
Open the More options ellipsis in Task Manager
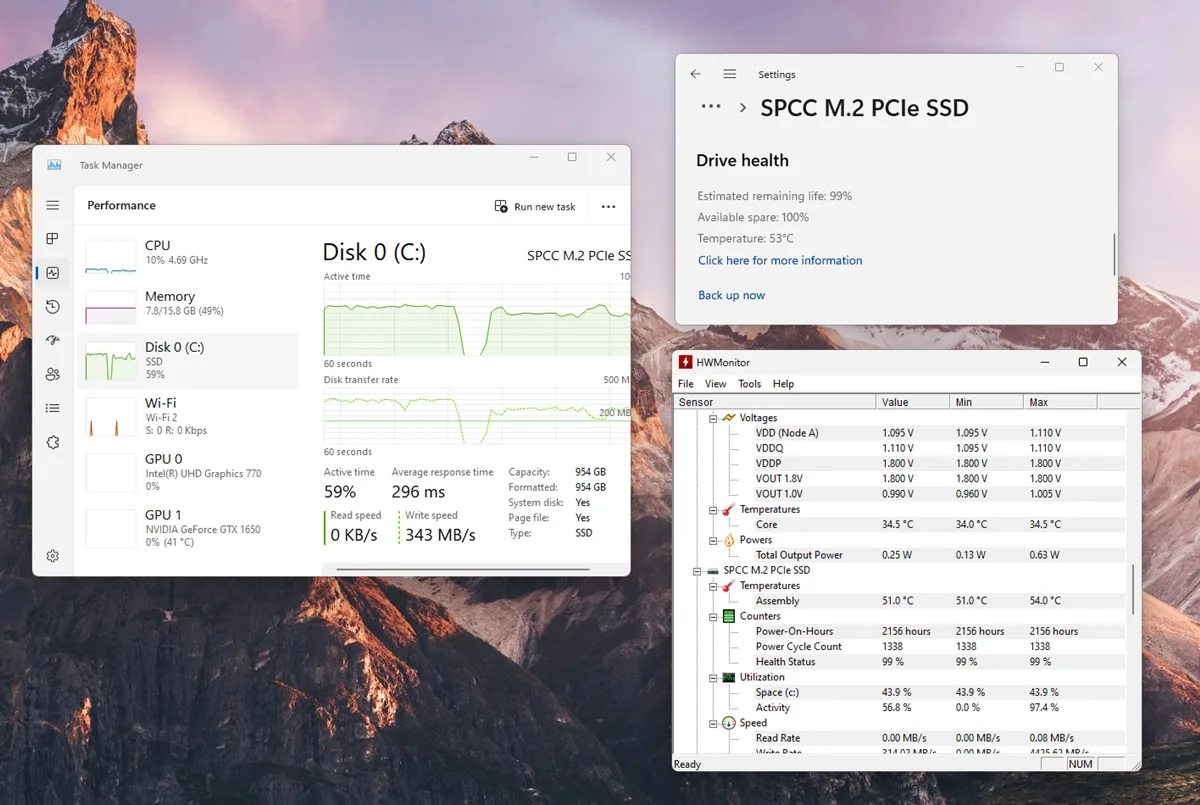point(608,206)
